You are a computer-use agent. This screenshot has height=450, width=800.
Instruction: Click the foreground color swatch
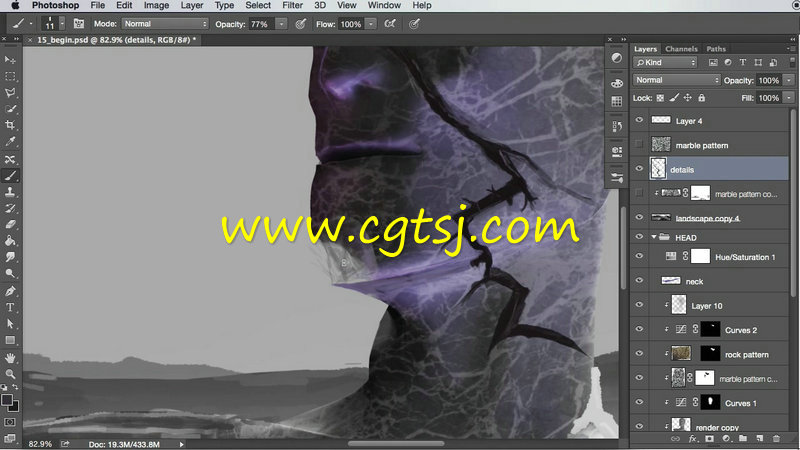point(7,399)
